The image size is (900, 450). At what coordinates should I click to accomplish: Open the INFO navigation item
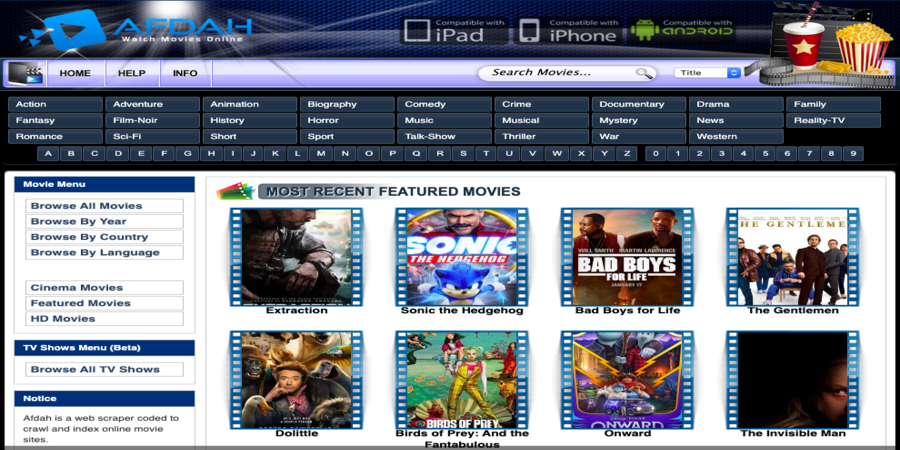point(185,73)
